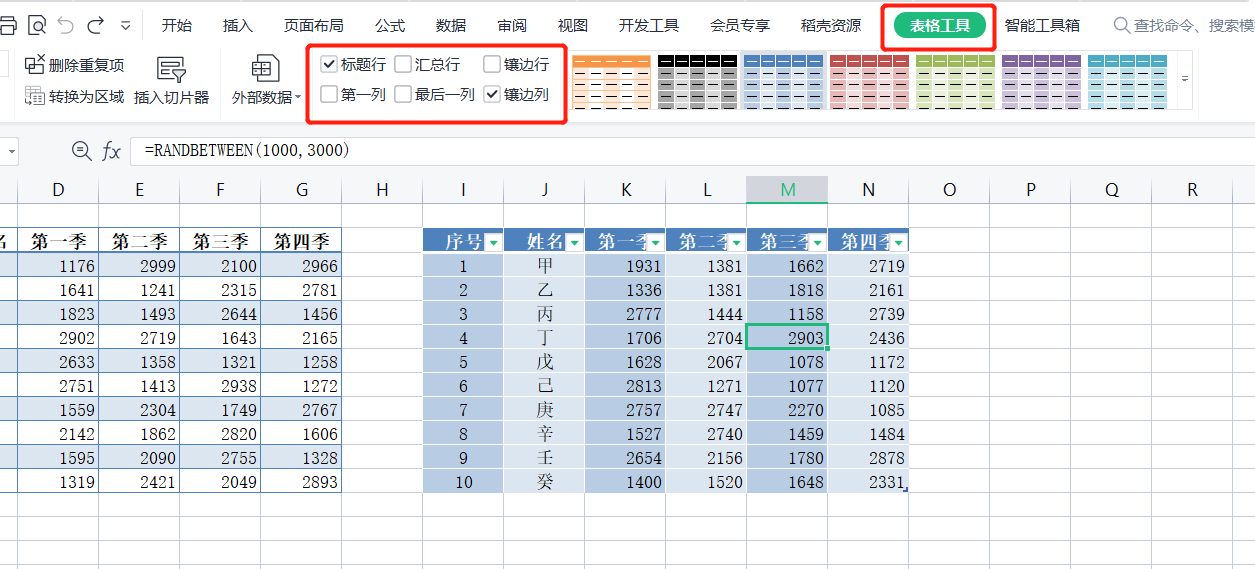Disable the 镶边列 checkbox

pos(492,95)
